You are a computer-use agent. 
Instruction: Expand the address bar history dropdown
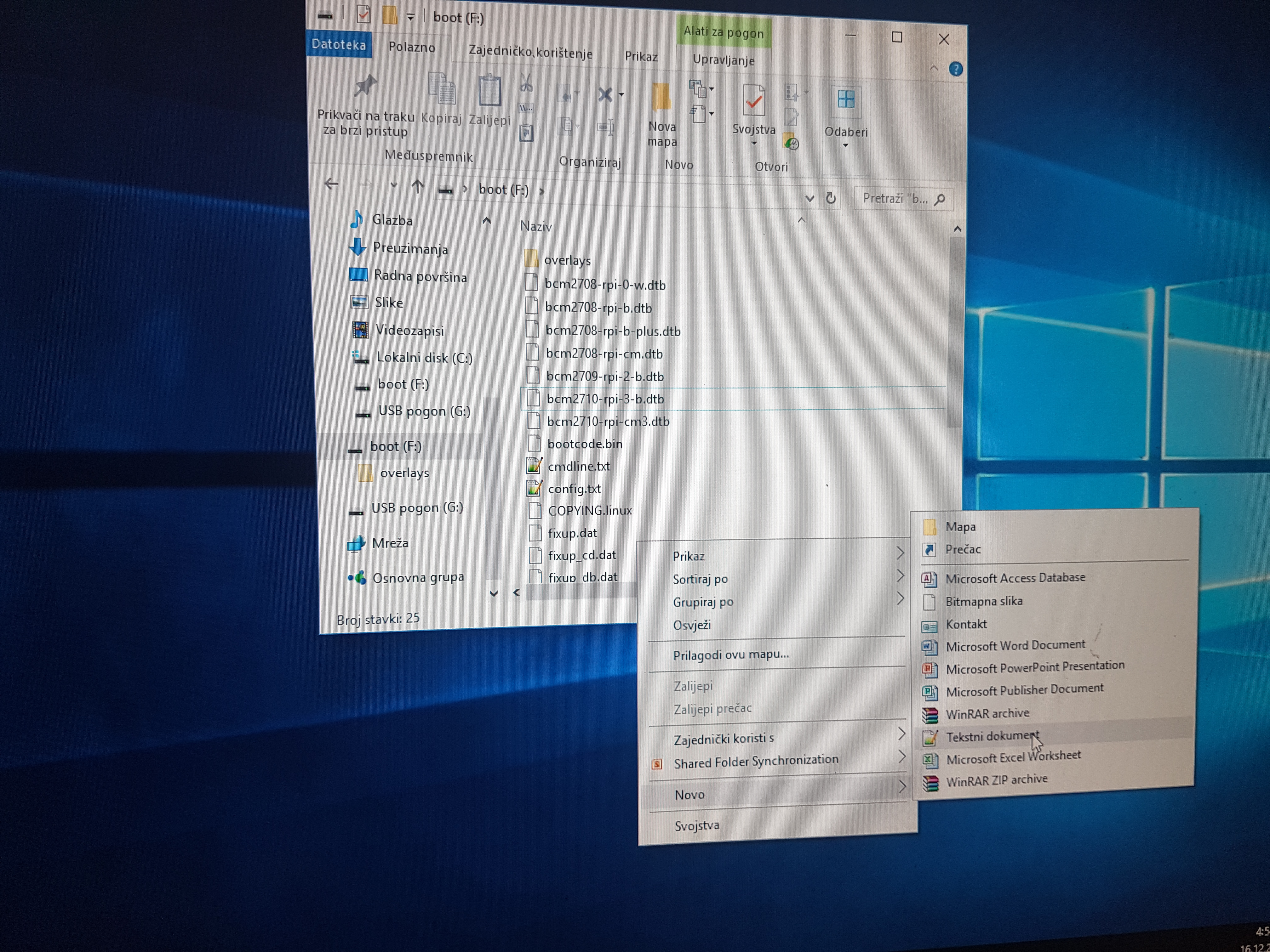point(809,199)
